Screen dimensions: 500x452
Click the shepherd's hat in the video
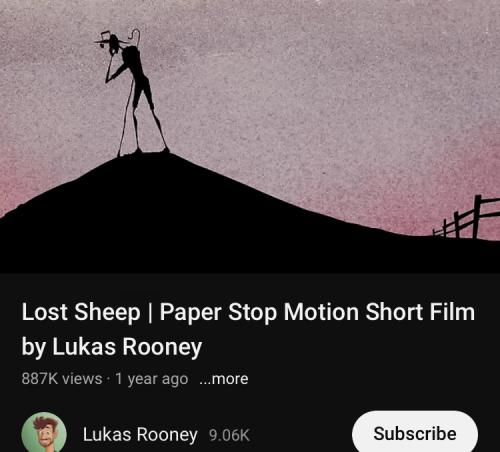tap(108, 37)
